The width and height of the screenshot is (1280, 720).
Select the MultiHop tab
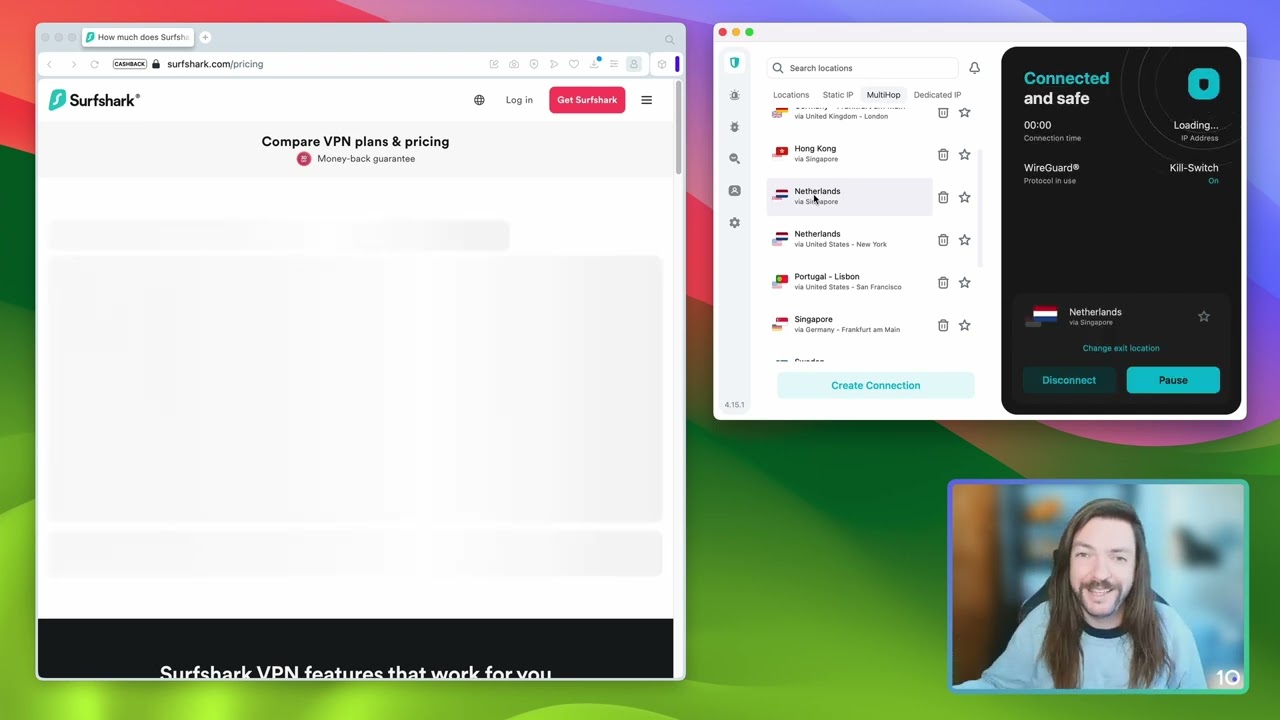[x=883, y=95]
